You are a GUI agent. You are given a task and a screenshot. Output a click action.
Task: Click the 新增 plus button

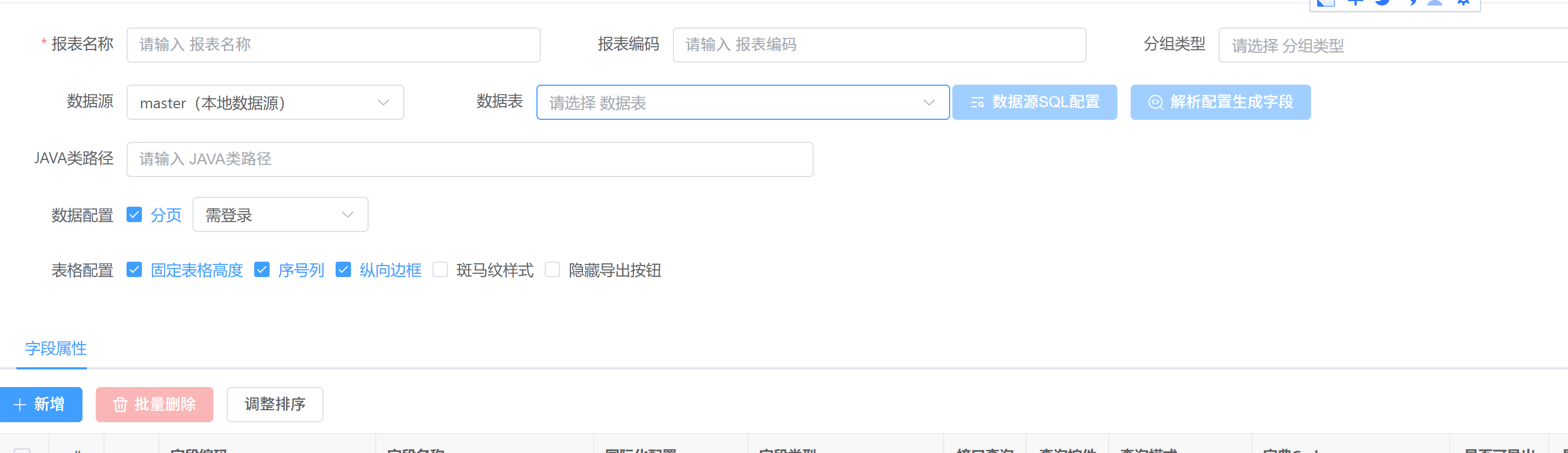(40, 405)
